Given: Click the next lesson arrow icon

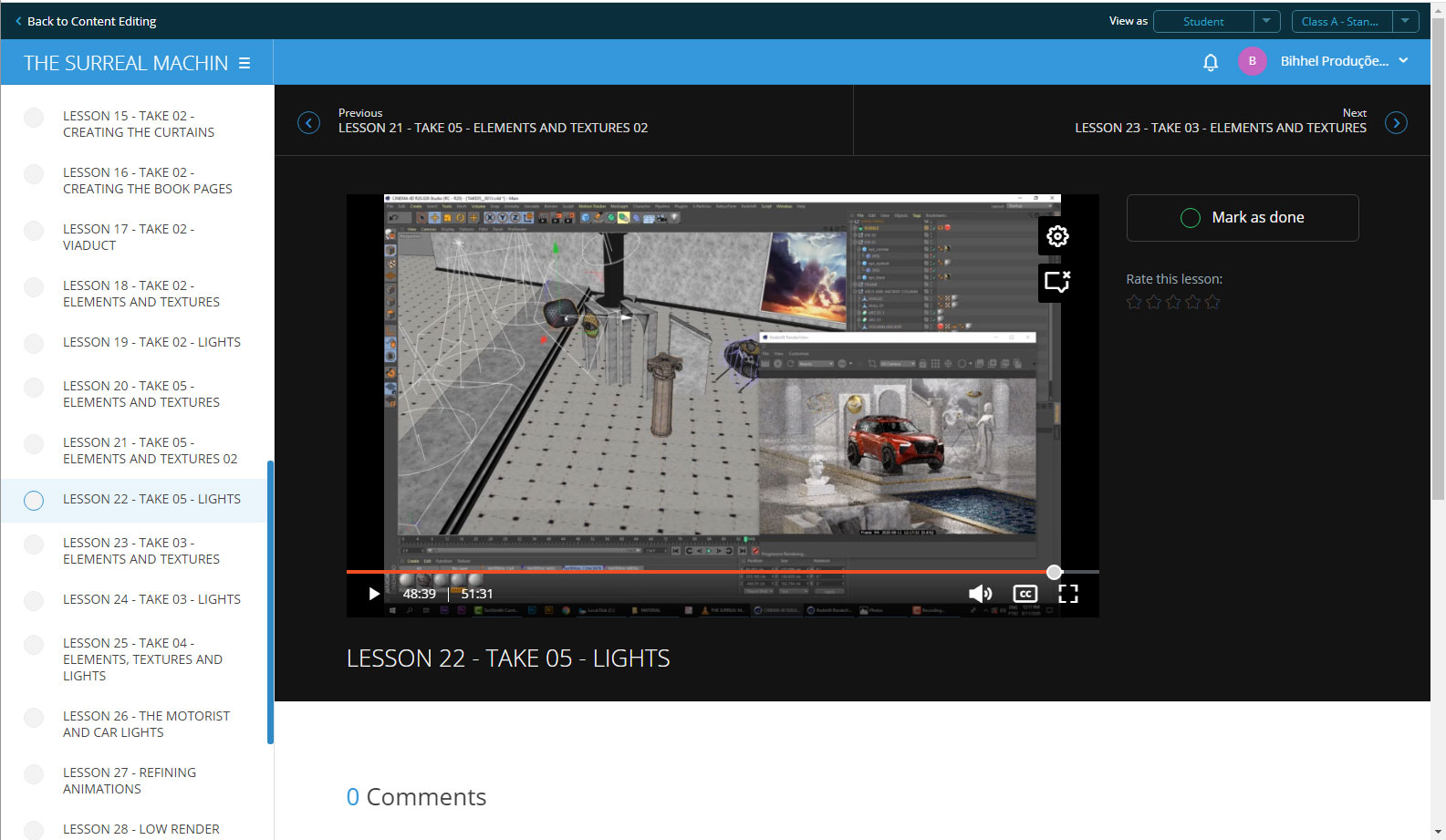Looking at the screenshot, I should 1395,123.
